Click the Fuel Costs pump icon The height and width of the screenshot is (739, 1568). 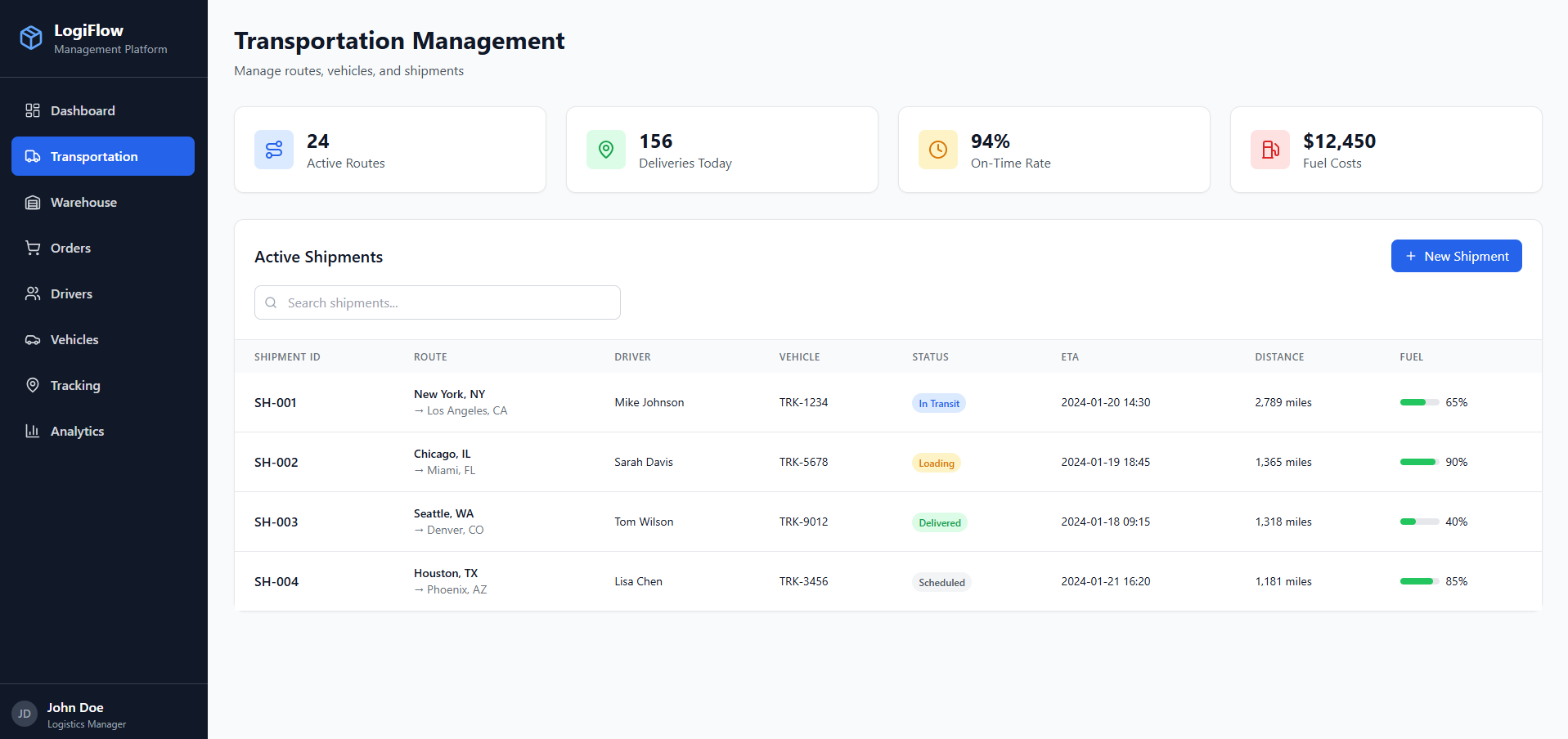pos(1270,150)
